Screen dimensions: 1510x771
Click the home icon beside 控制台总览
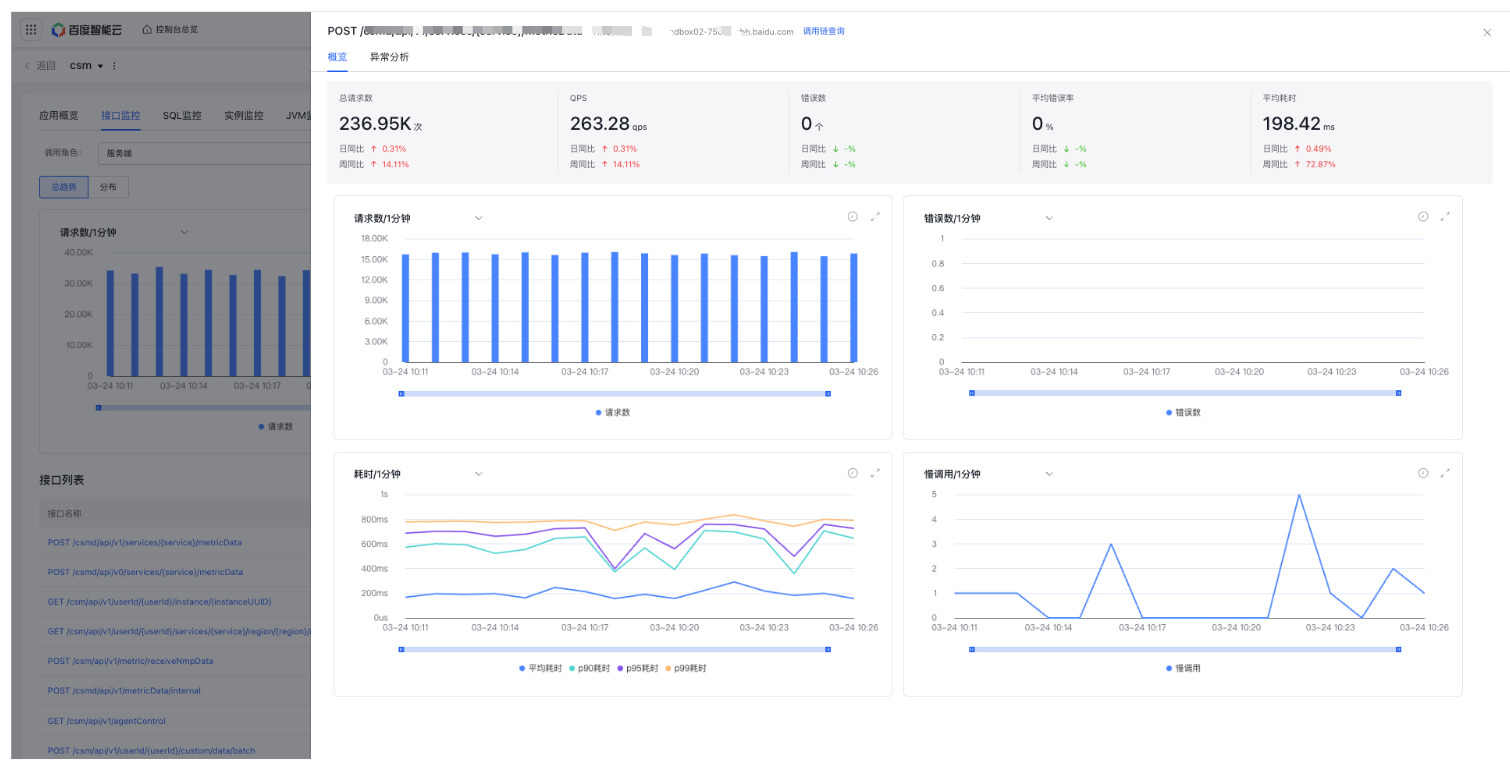point(148,30)
